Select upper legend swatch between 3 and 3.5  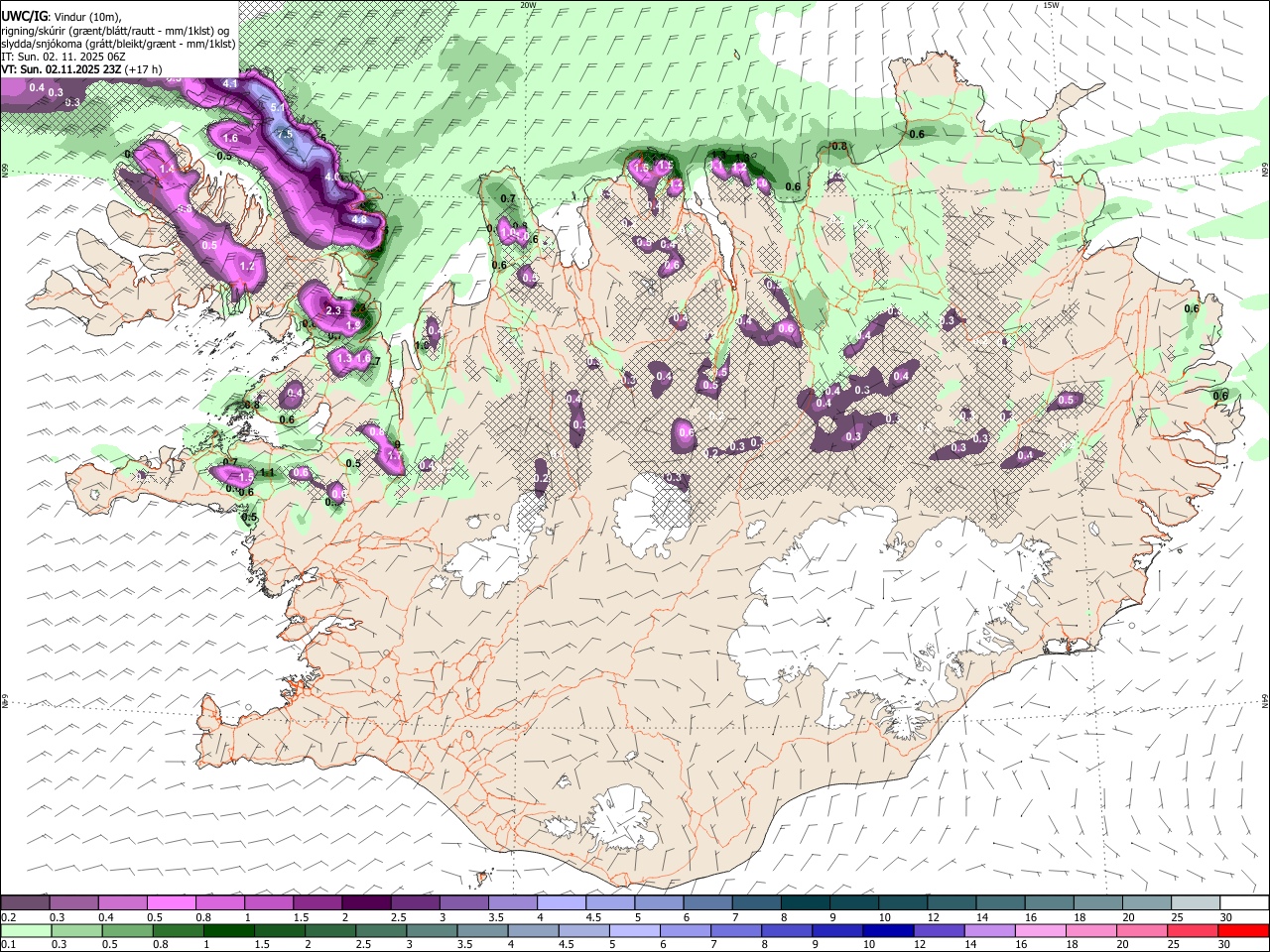point(463,902)
